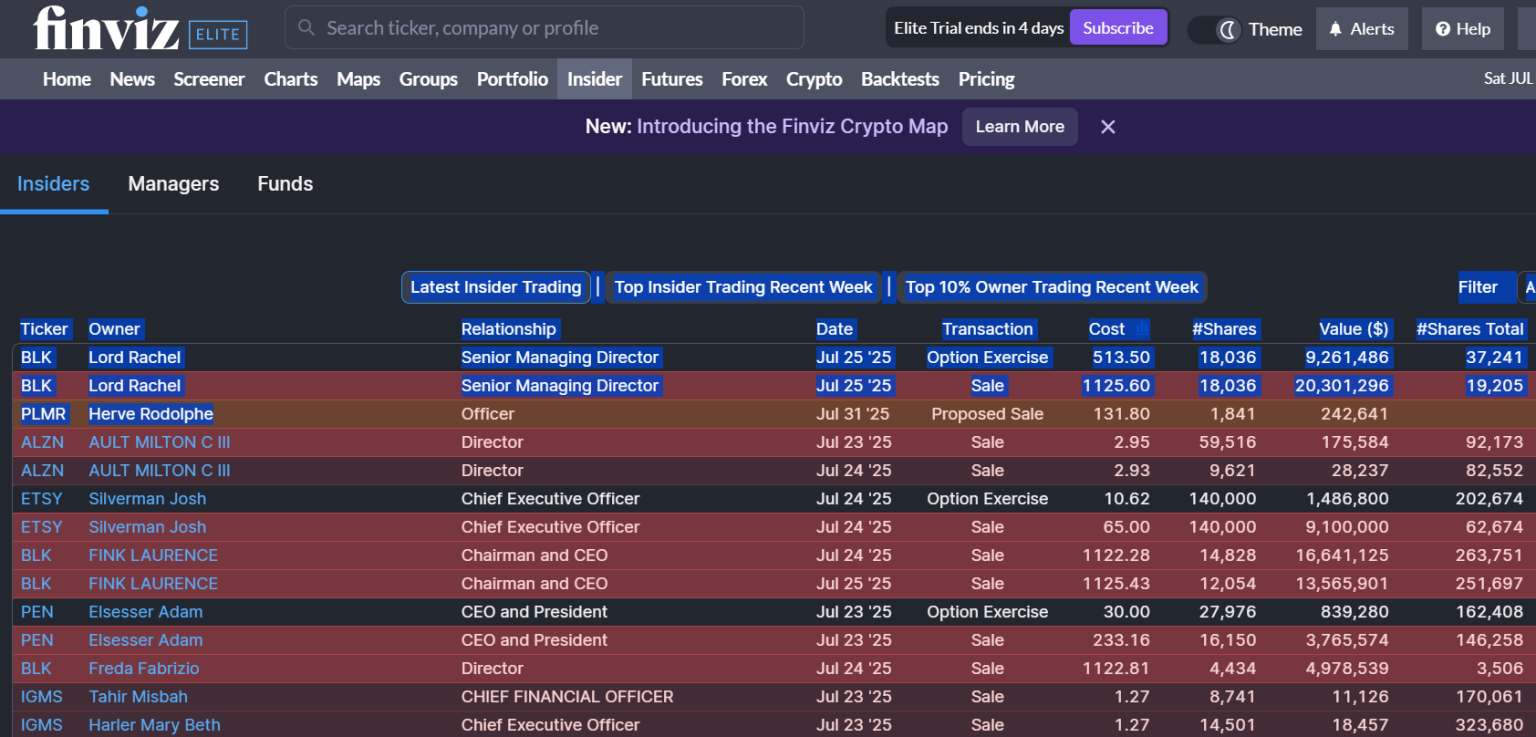Toggle the dark/light Theme switch
This screenshot has width=1536, height=737.
tap(1214, 30)
